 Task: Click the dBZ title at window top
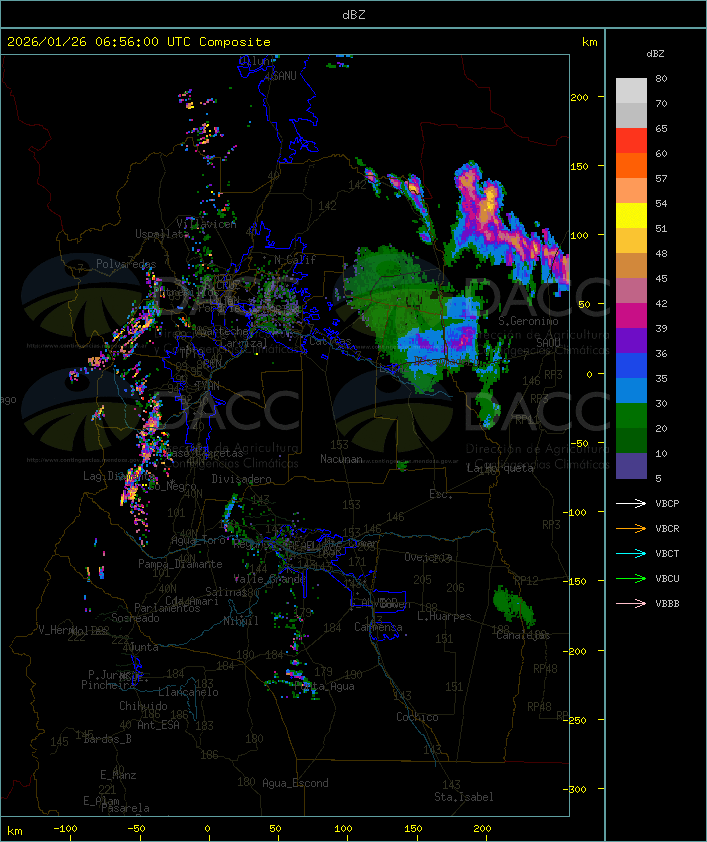point(353,14)
